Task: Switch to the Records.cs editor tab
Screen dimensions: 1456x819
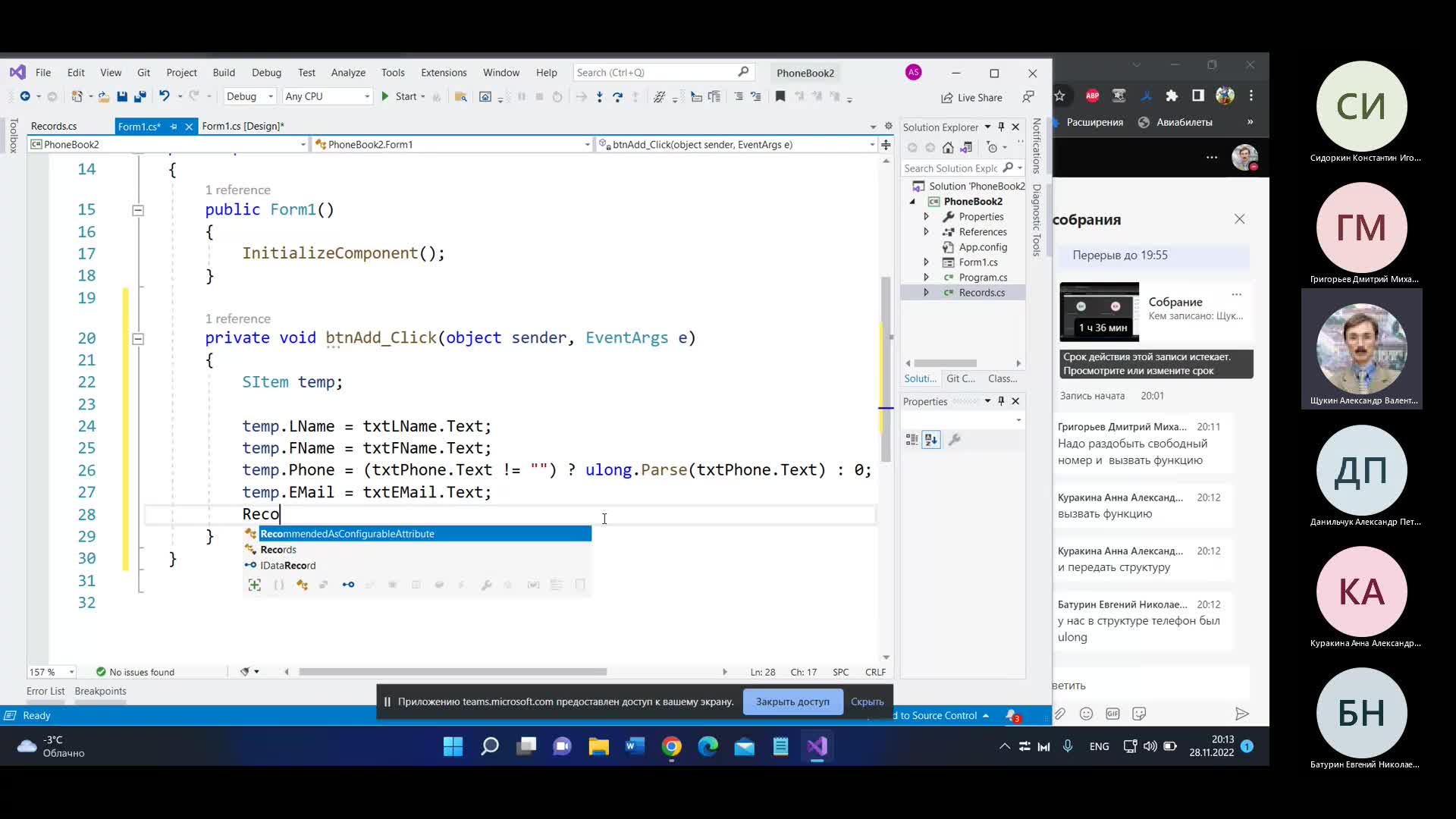Action: (x=54, y=126)
